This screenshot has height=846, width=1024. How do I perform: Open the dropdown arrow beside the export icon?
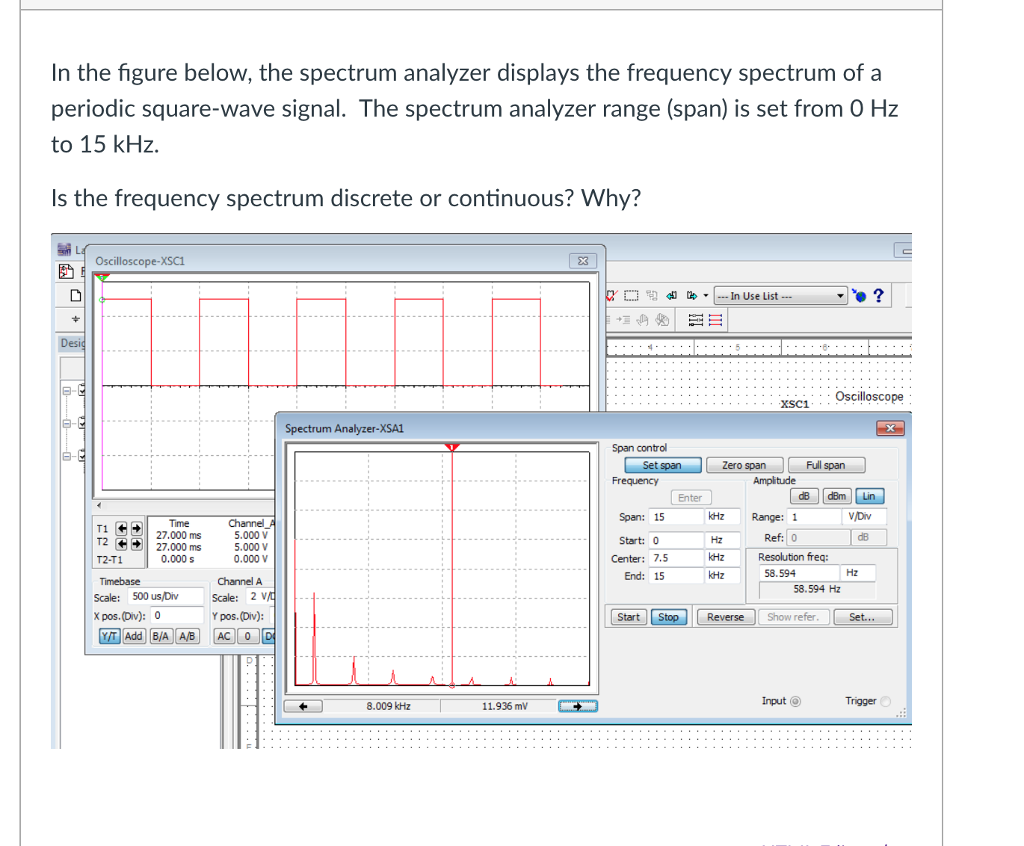pyautogui.click(x=705, y=295)
